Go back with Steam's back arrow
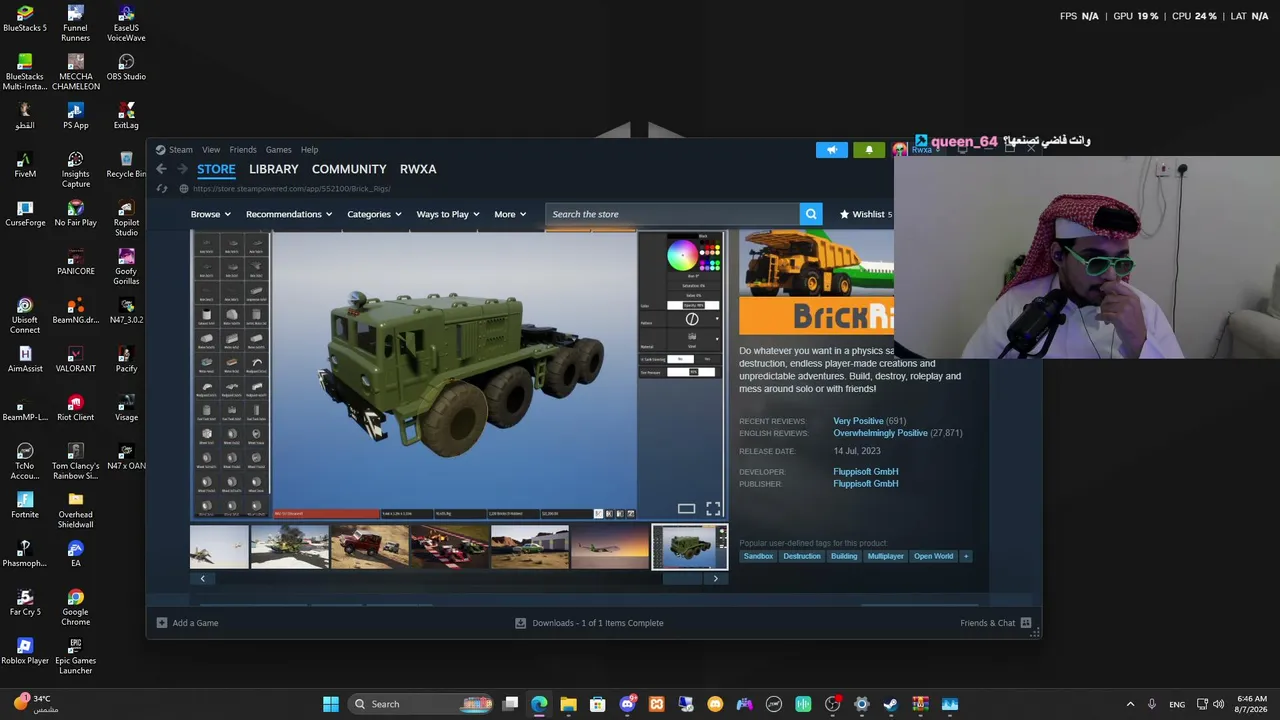This screenshot has height=720, width=1280. [162, 169]
